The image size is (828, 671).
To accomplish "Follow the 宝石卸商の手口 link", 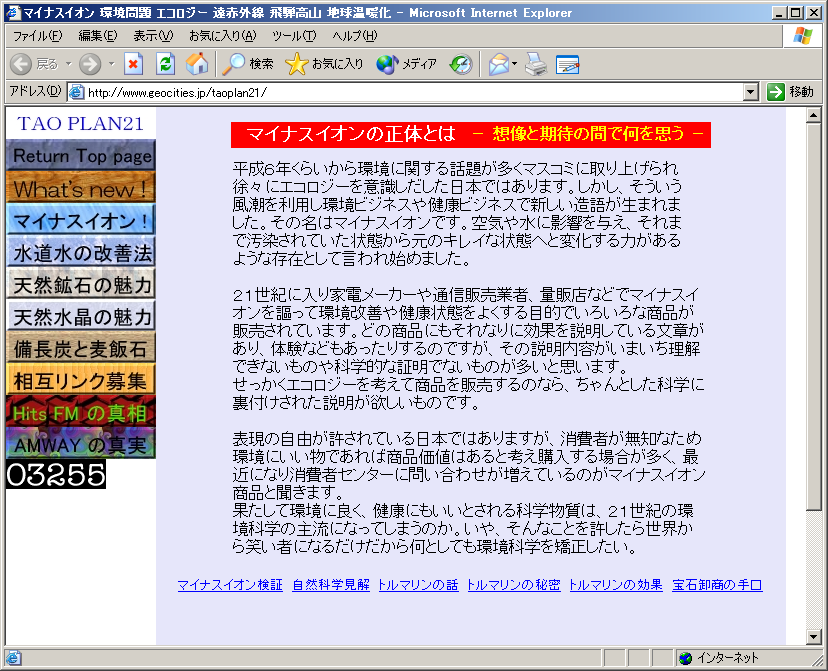I will (x=717, y=585).
